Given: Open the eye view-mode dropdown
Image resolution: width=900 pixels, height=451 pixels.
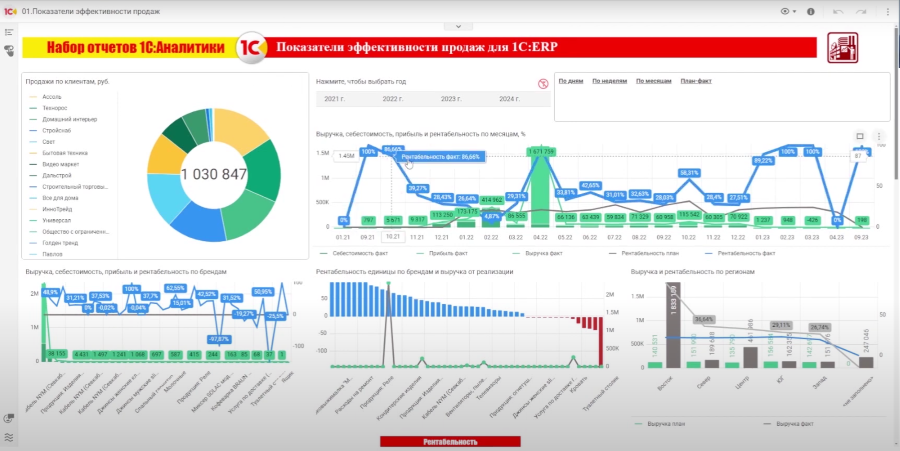Looking at the screenshot, I should coord(788,11).
